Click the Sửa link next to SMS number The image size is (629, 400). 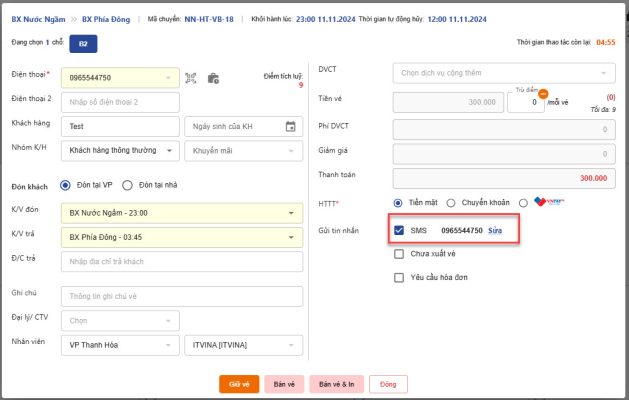(495, 230)
